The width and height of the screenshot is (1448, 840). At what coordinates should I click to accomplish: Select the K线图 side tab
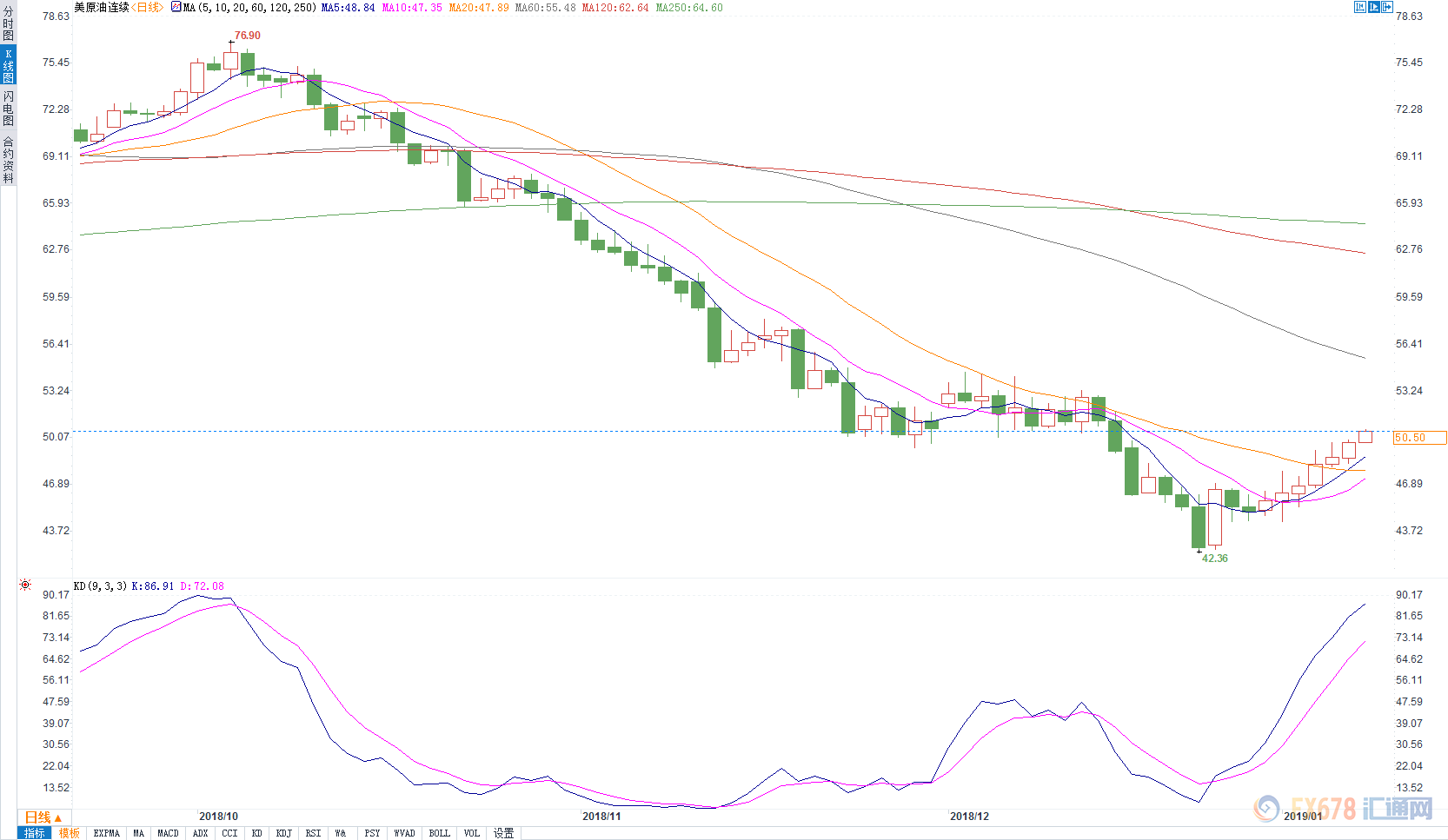coord(8,65)
